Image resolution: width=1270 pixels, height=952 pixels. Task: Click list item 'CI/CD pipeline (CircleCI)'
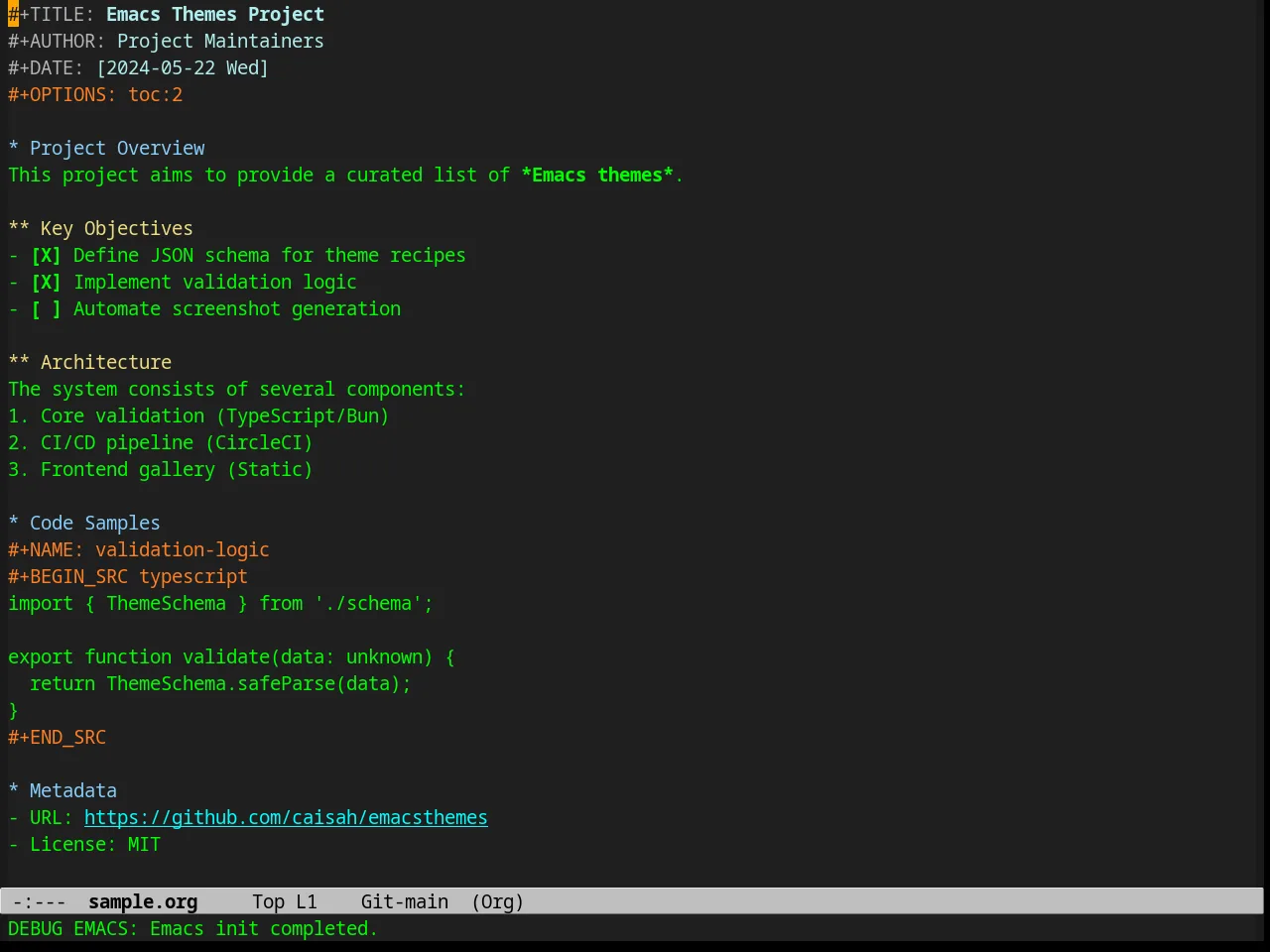coord(177,442)
